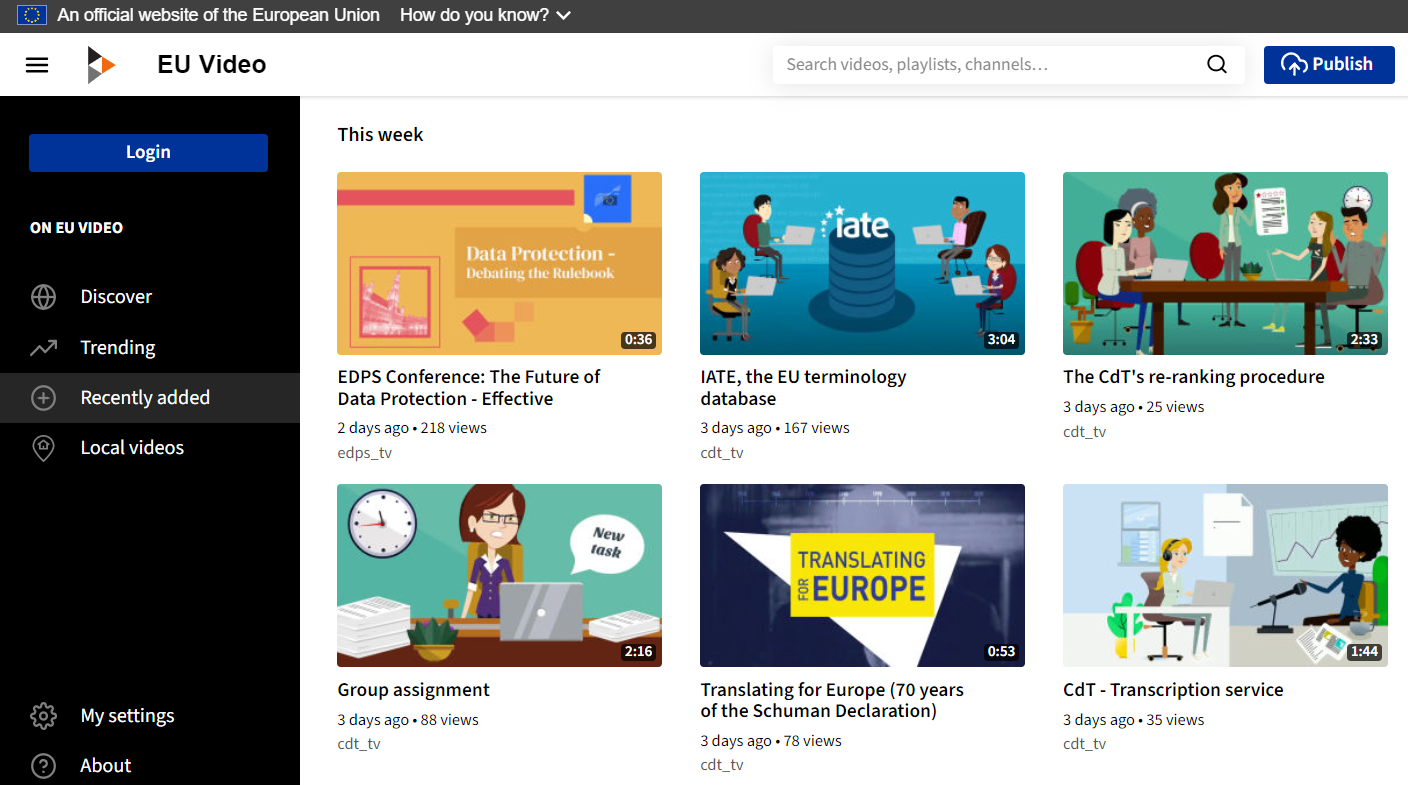Click the 0:36 duration badge

638,340
